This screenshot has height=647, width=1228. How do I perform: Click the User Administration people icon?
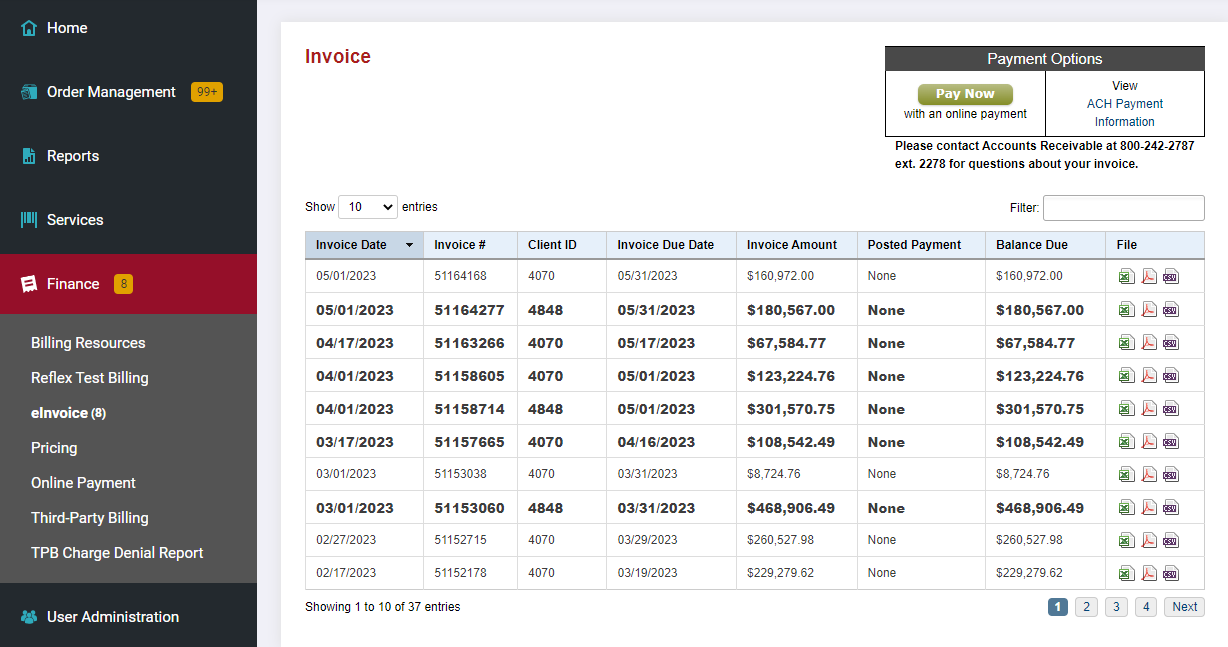click(29, 617)
